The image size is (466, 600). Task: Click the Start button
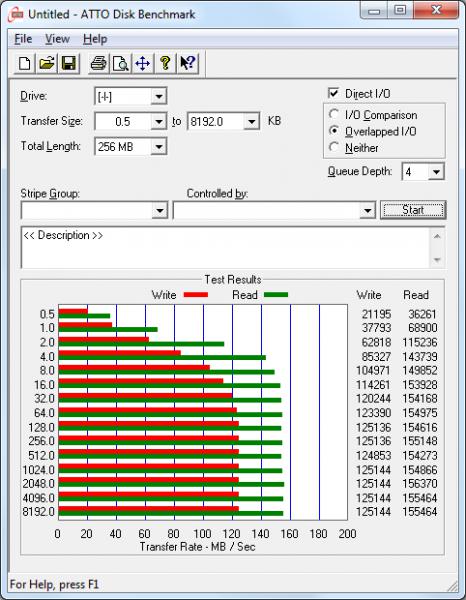tap(413, 210)
